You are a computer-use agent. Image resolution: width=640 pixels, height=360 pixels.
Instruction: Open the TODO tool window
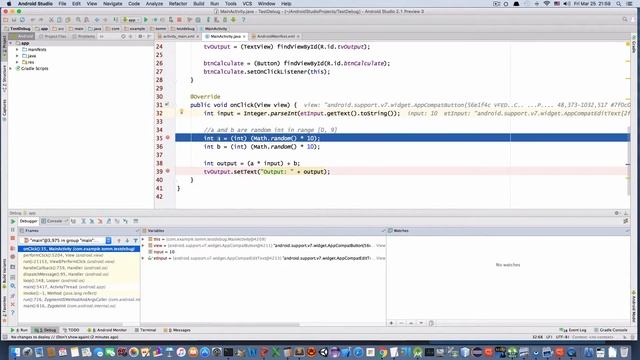click(71, 330)
